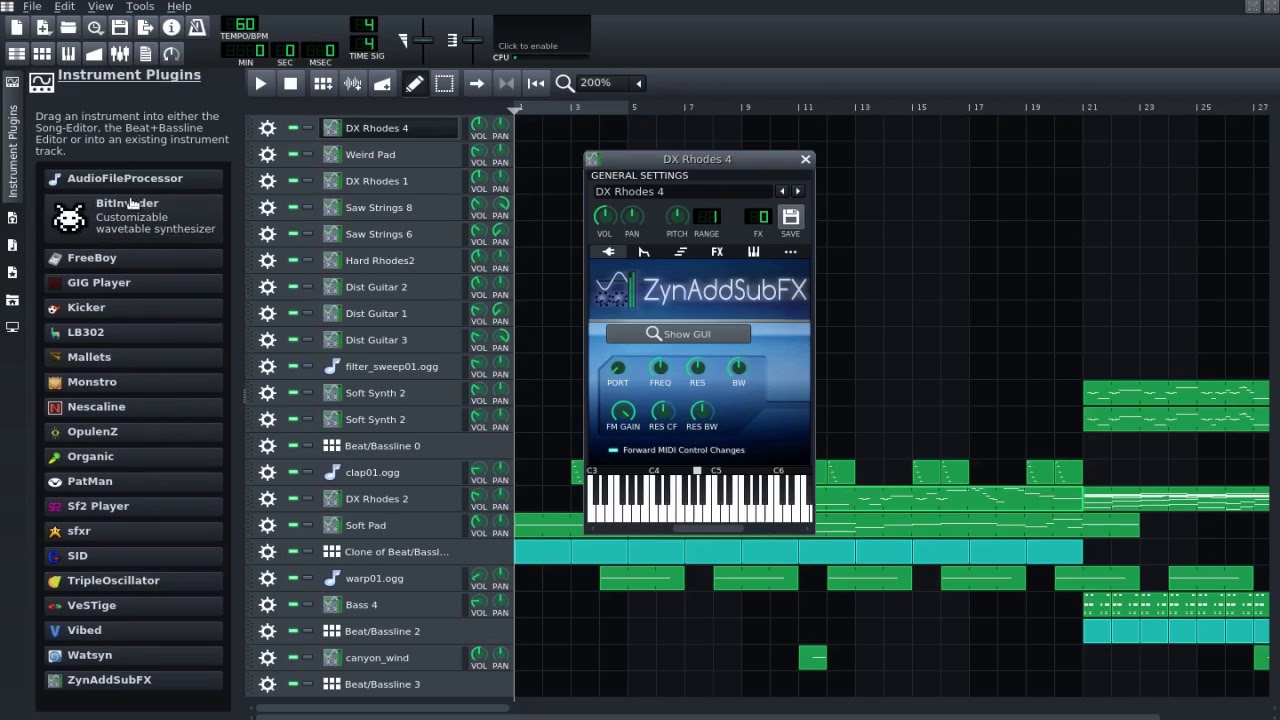Mute the canyon_wind track

tap(293, 658)
